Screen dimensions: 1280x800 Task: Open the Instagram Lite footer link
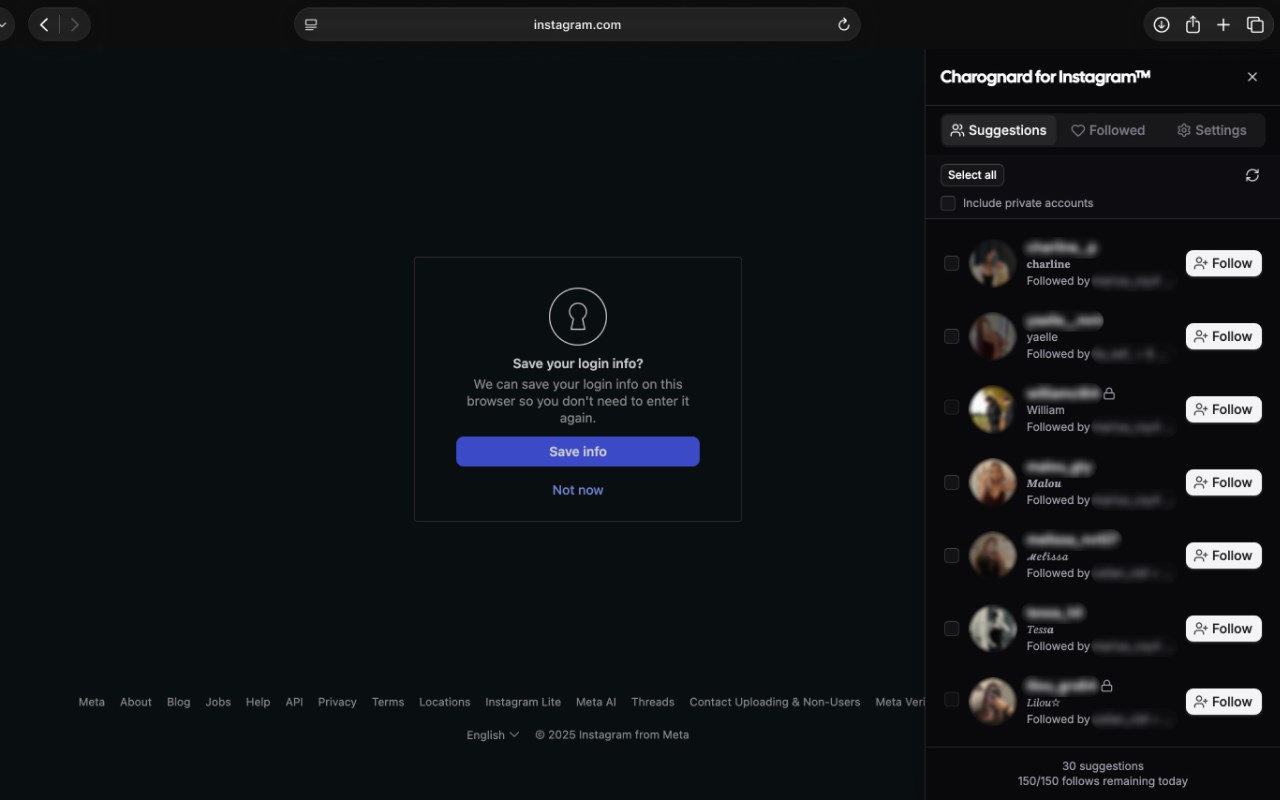[523, 702]
